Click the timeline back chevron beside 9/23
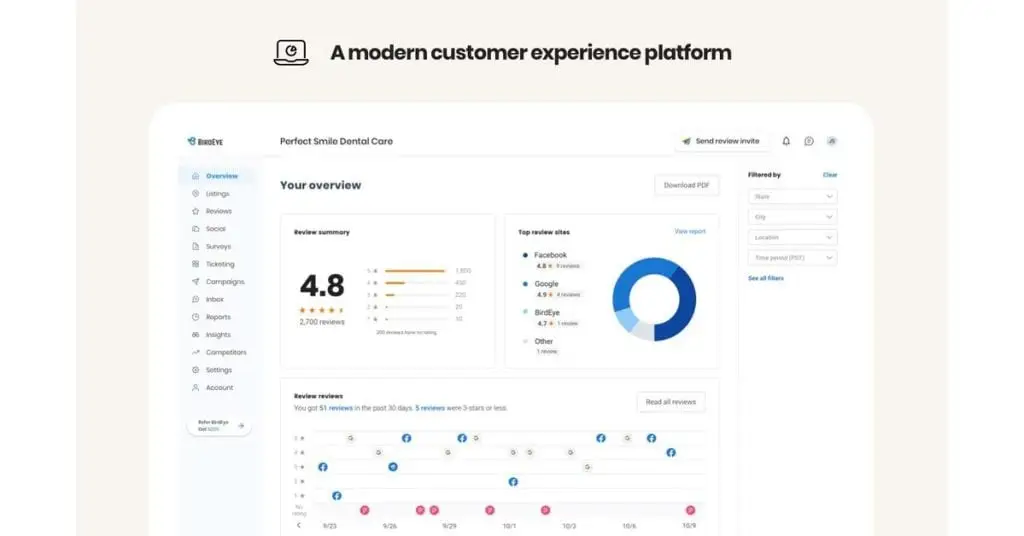Viewport: 1024px width, 536px height. [299, 525]
